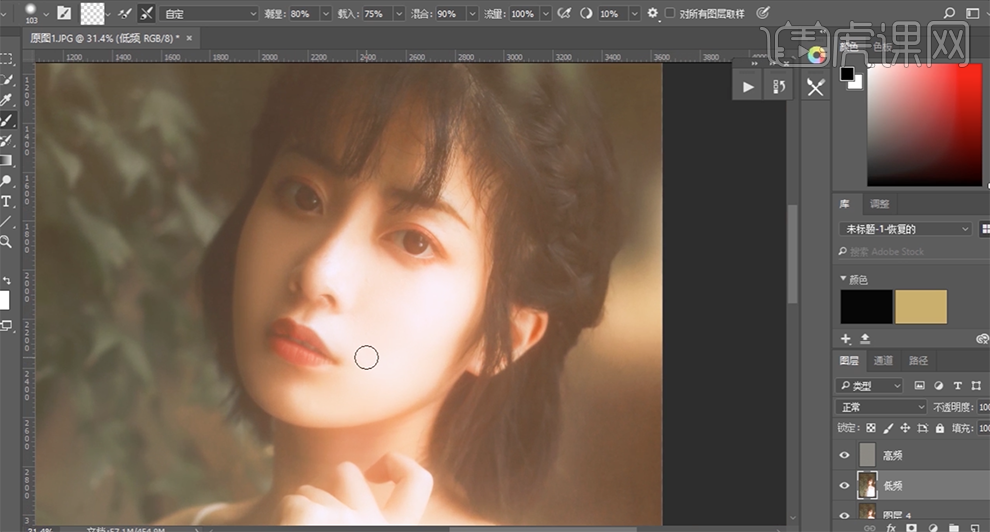Switch to the 通道 tab
Image resolution: width=990 pixels, height=532 pixels.
point(883,361)
